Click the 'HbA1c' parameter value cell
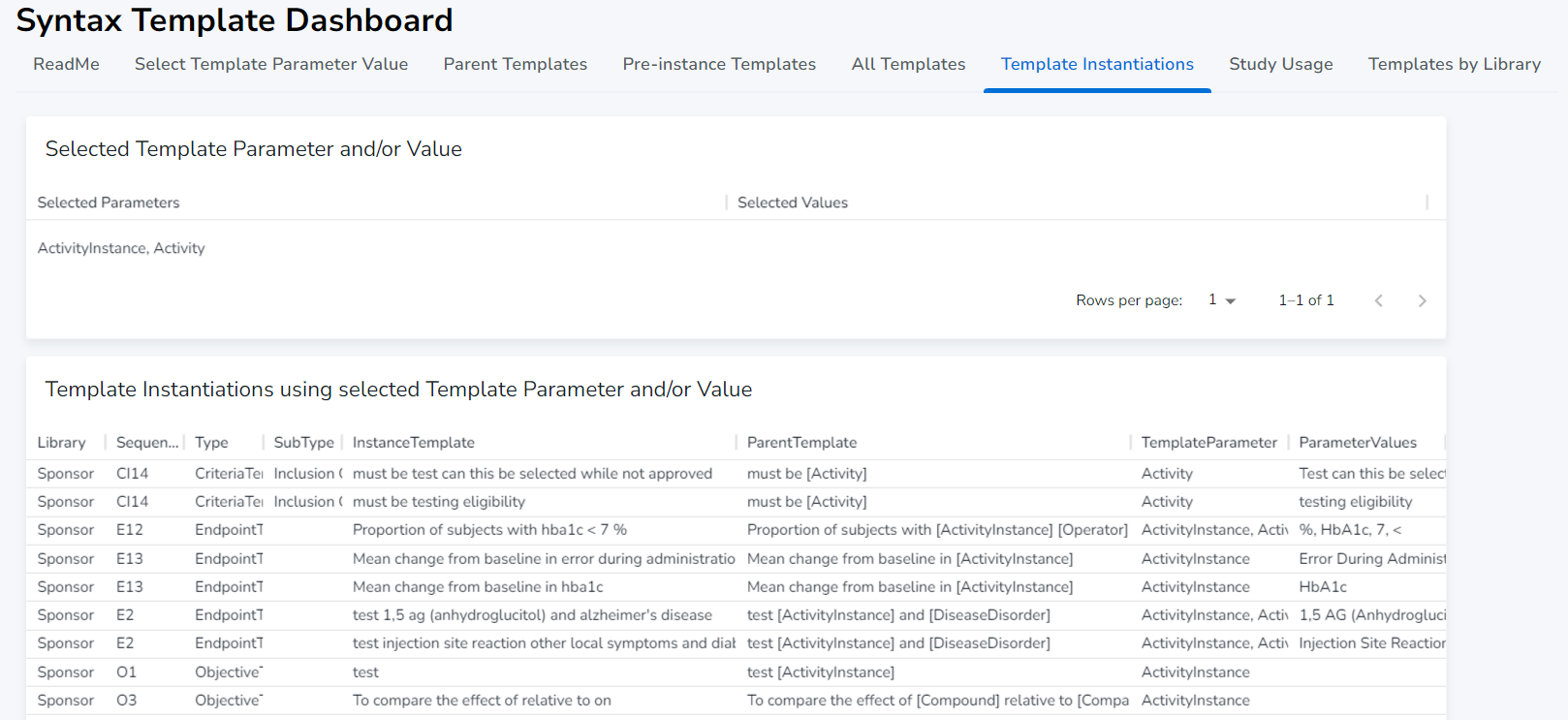Viewport: 1568px width, 720px height. 1323,587
